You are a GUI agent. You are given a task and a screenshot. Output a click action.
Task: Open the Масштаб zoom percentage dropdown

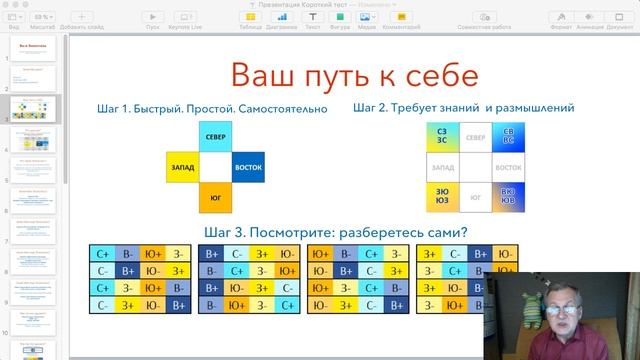point(43,17)
